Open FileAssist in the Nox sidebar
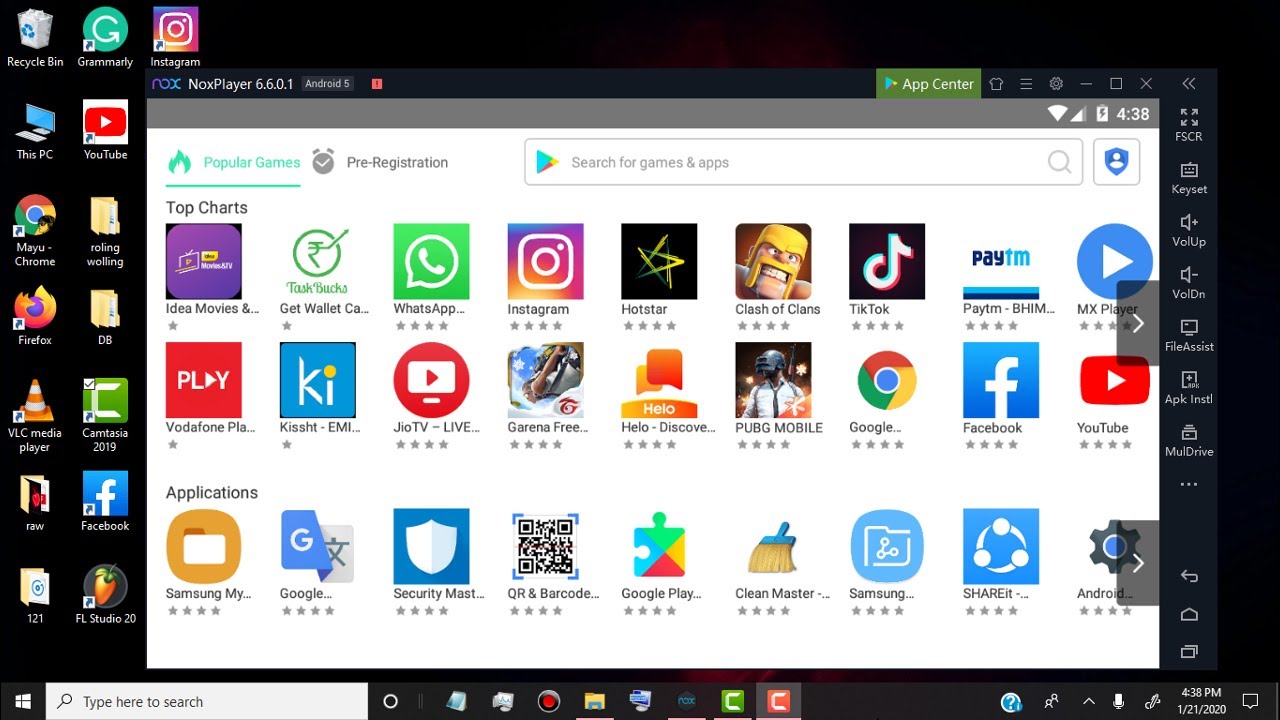 [x=1189, y=335]
